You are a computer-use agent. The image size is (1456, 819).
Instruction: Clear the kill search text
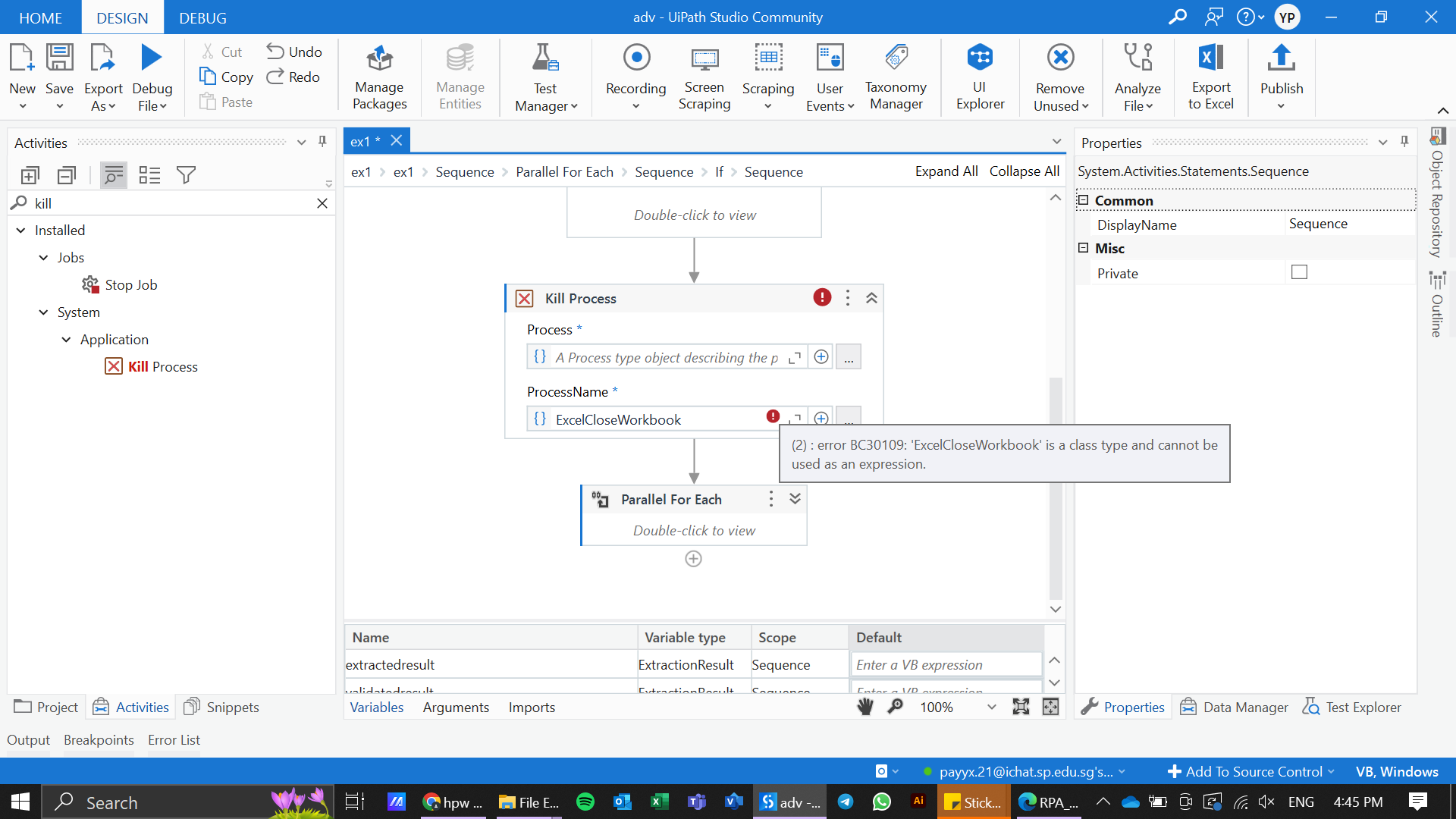point(322,203)
